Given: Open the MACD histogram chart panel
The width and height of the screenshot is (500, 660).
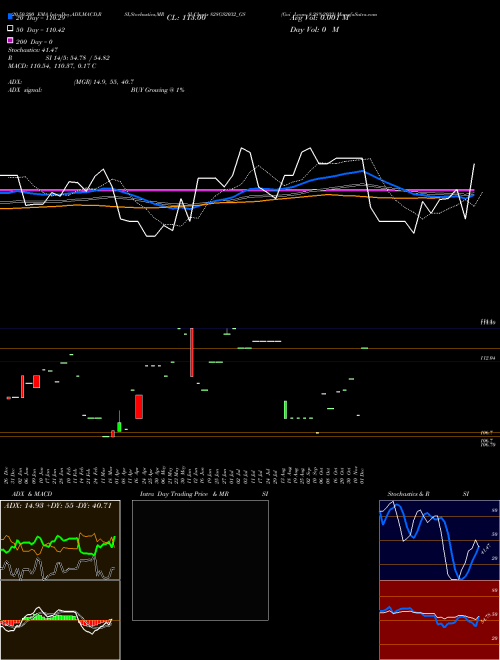Looking at the screenshot, I should [60, 620].
